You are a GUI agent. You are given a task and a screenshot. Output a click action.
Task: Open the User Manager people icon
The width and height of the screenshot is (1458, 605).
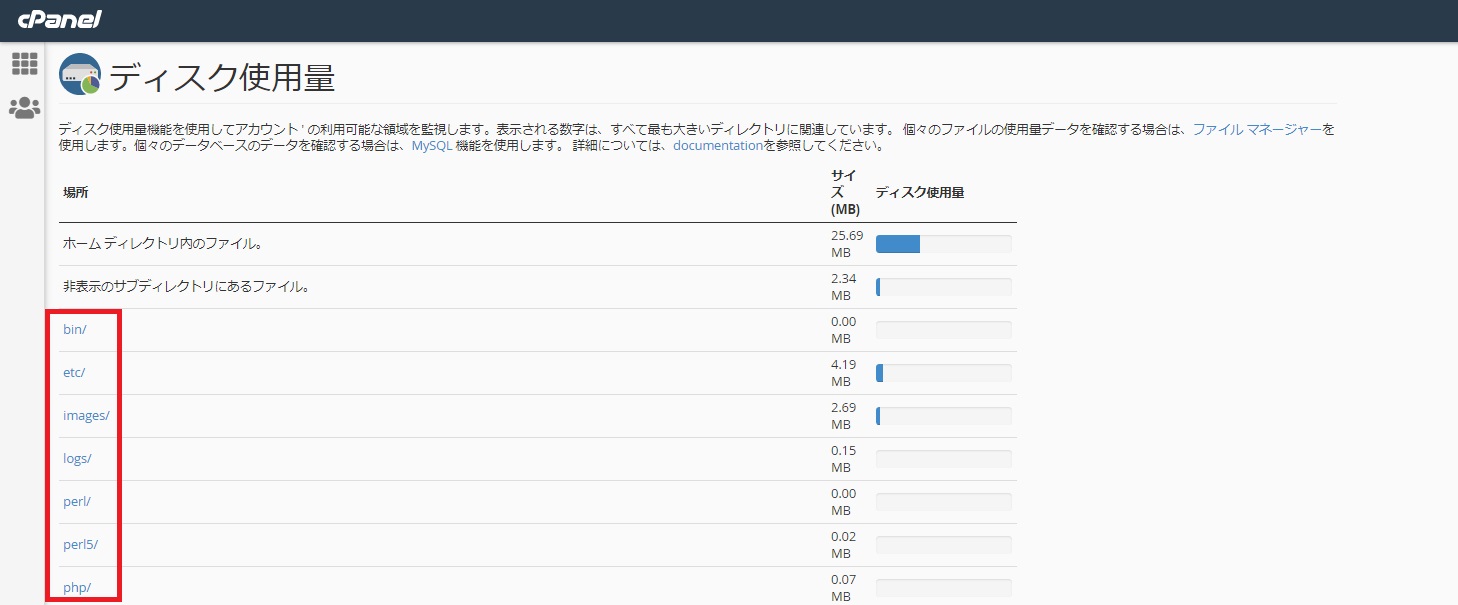24,108
